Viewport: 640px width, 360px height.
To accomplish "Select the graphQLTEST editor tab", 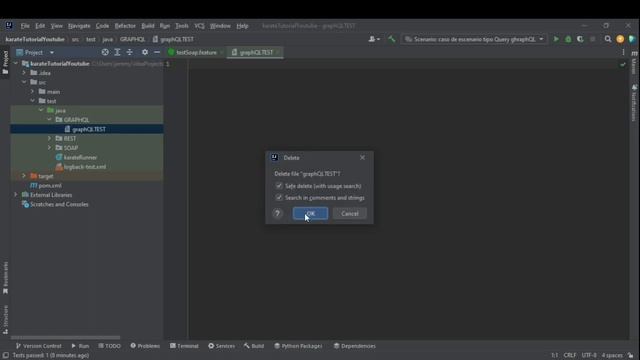I will click(x=256, y=52).
